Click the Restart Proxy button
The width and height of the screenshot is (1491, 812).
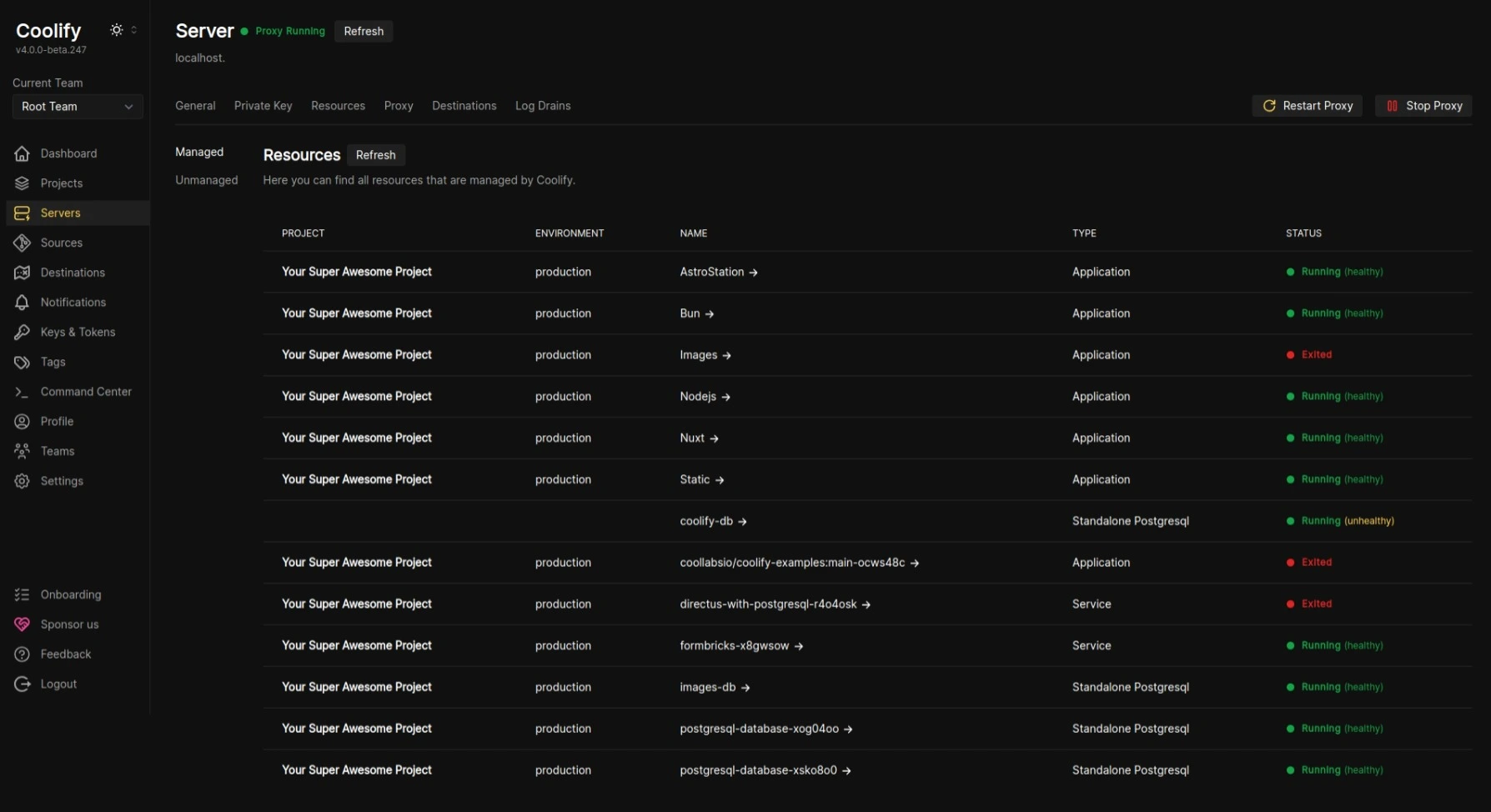(x=1307, y=106)
